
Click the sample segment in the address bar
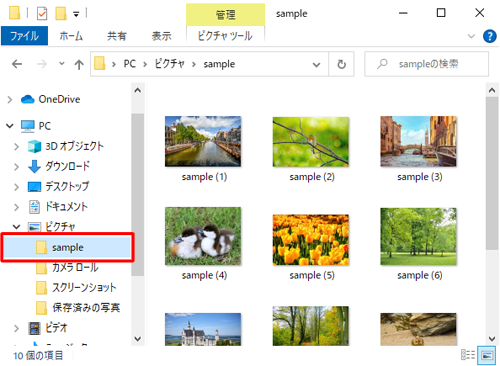tap(219, 64)
